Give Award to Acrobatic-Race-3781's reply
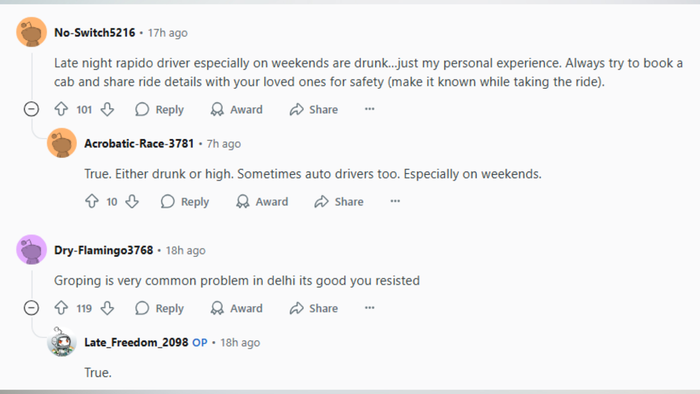700x394 pixels. [262, 202]
